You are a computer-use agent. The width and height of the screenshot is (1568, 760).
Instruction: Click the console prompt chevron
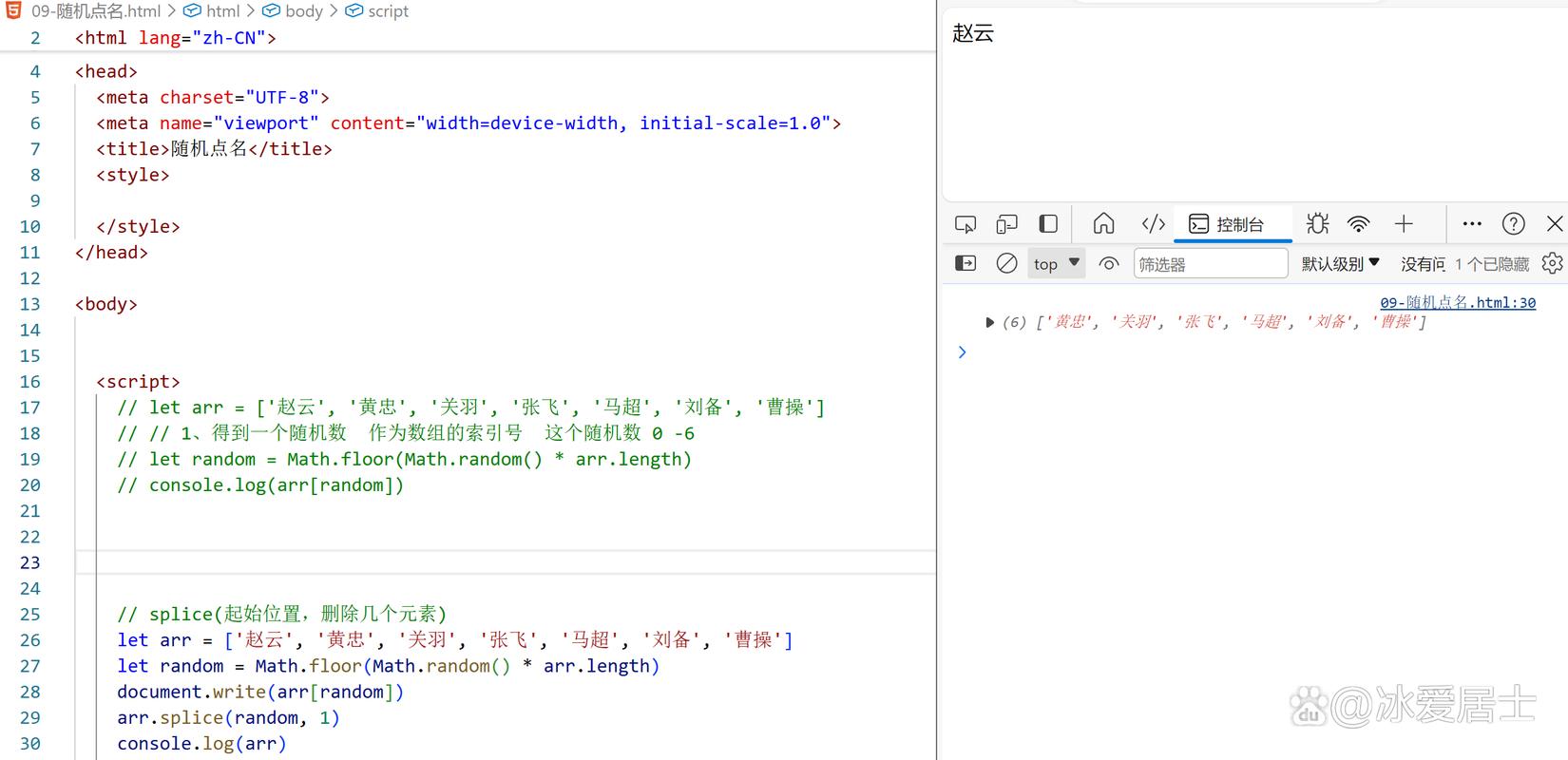click(x=962, y=352)
